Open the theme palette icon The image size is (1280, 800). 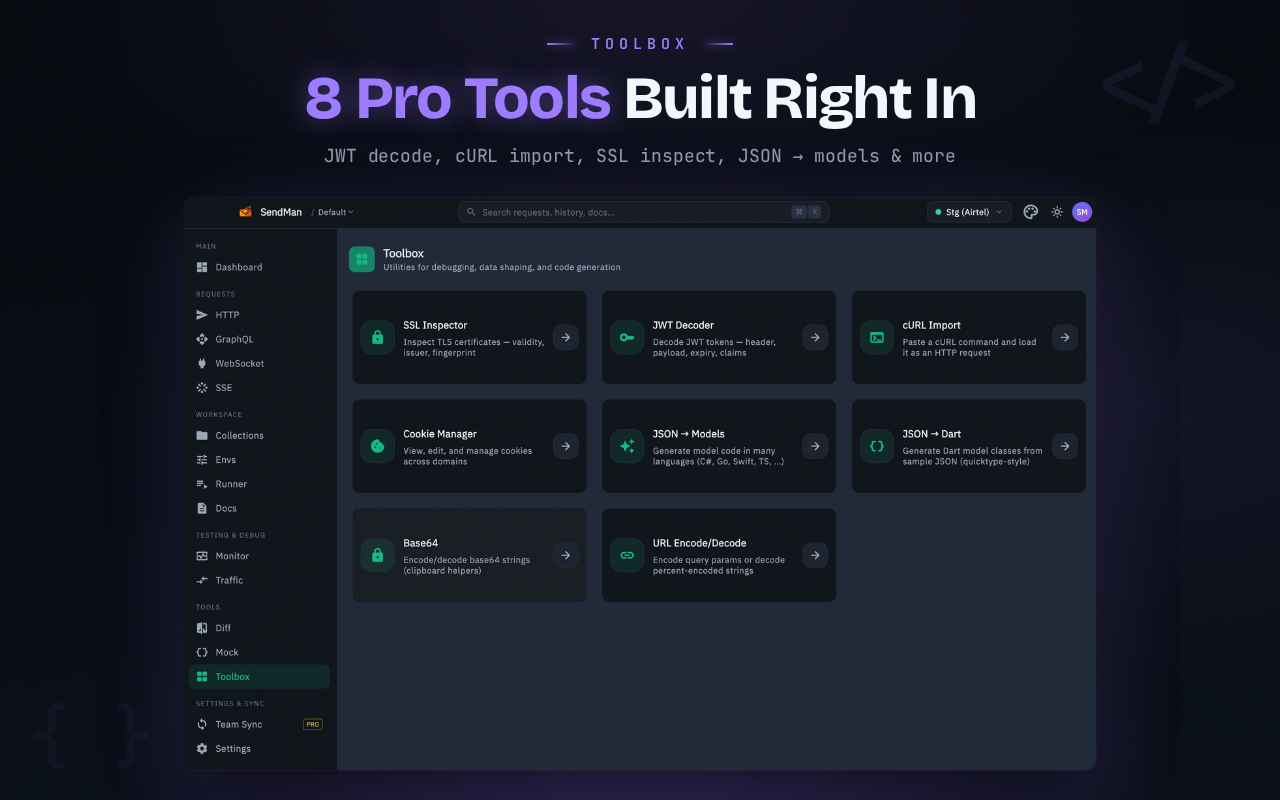(1031, 212)
